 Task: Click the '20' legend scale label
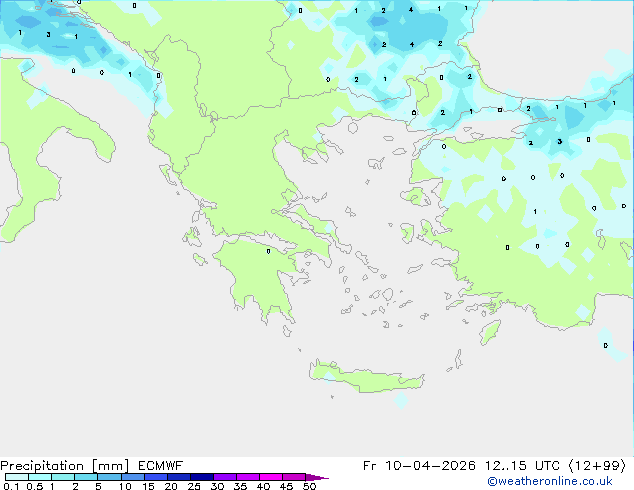click(171, 486)
